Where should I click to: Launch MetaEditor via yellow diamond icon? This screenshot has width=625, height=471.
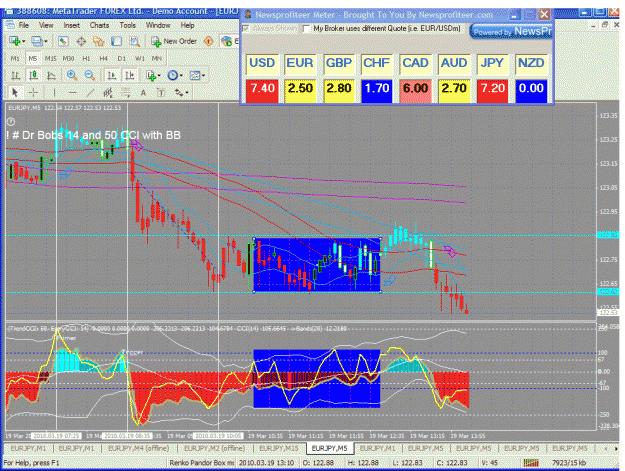pyautogui.click(x=208, y=41)
